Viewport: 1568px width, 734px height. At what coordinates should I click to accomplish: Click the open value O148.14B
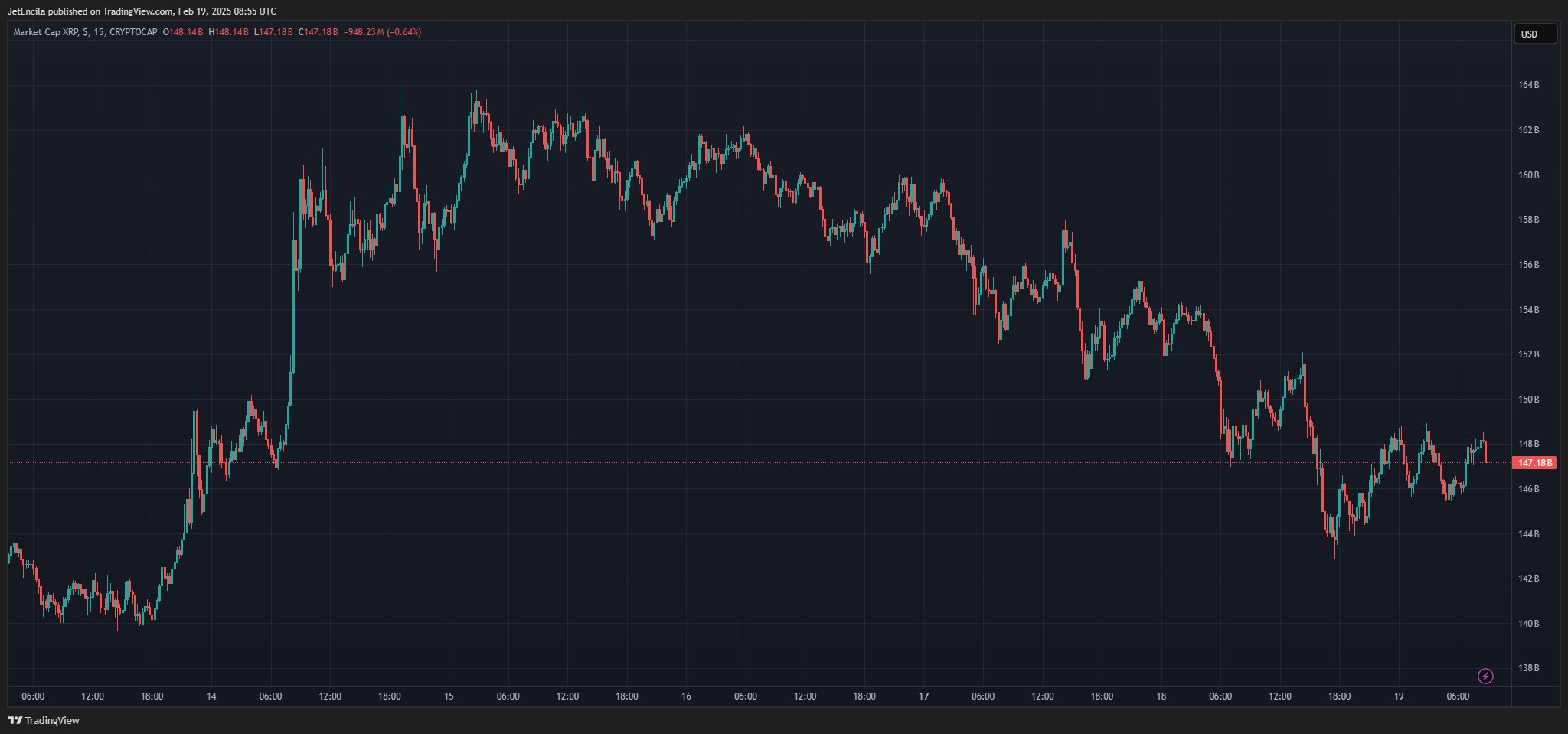click(183, 32)
